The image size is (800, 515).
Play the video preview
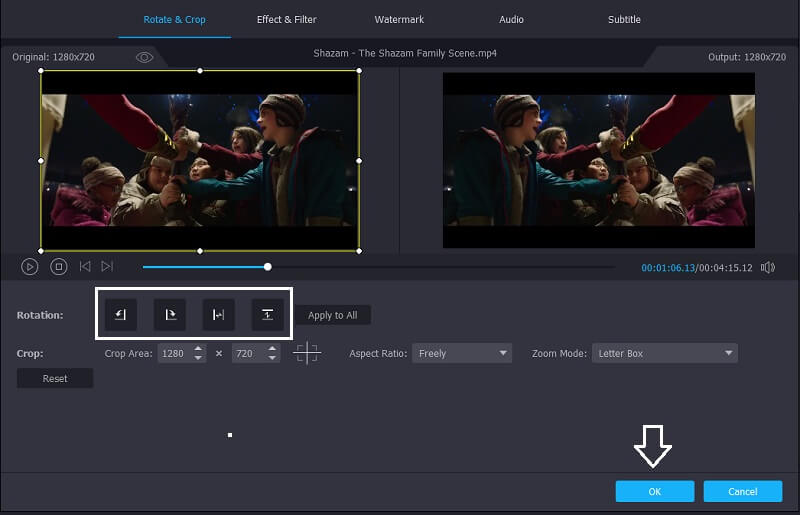pos(30,267)
